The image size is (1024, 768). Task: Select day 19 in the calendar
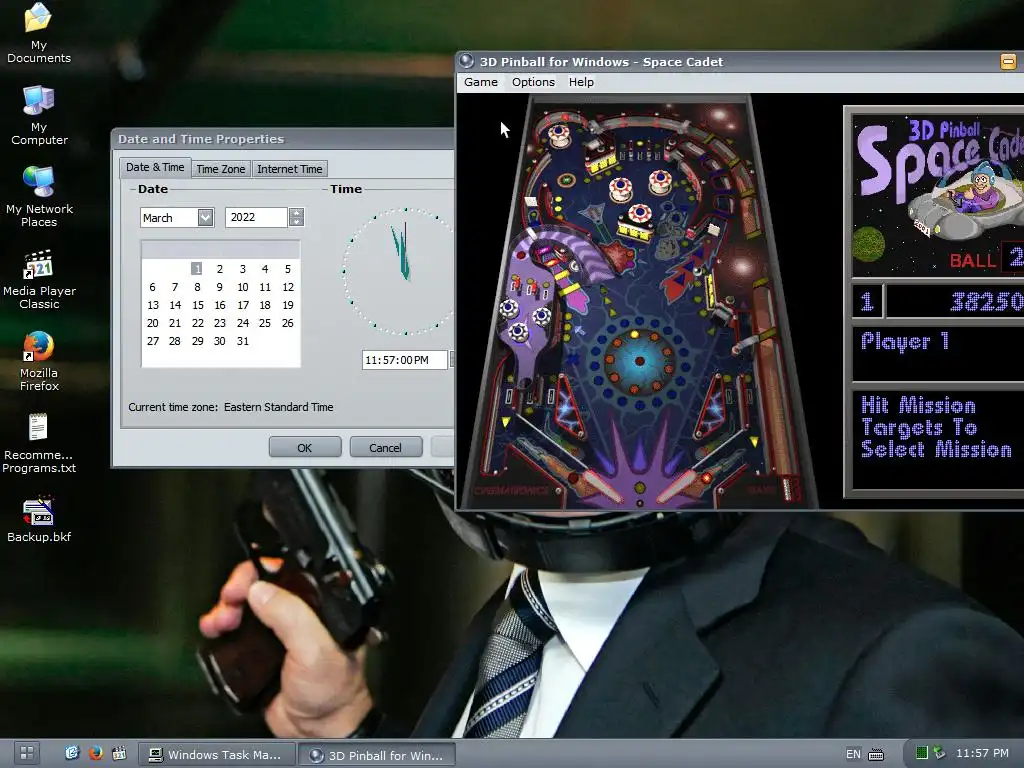pyautogui.click(x=287, y=305)
